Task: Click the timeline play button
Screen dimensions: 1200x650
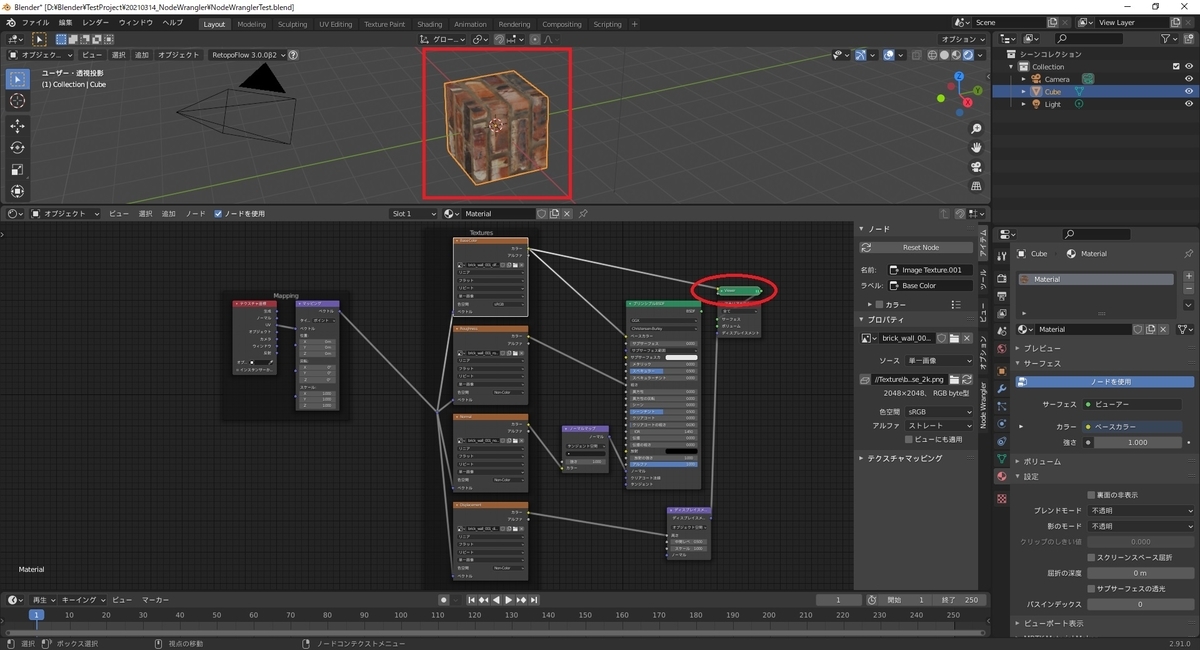Action: tap(509, 600)
